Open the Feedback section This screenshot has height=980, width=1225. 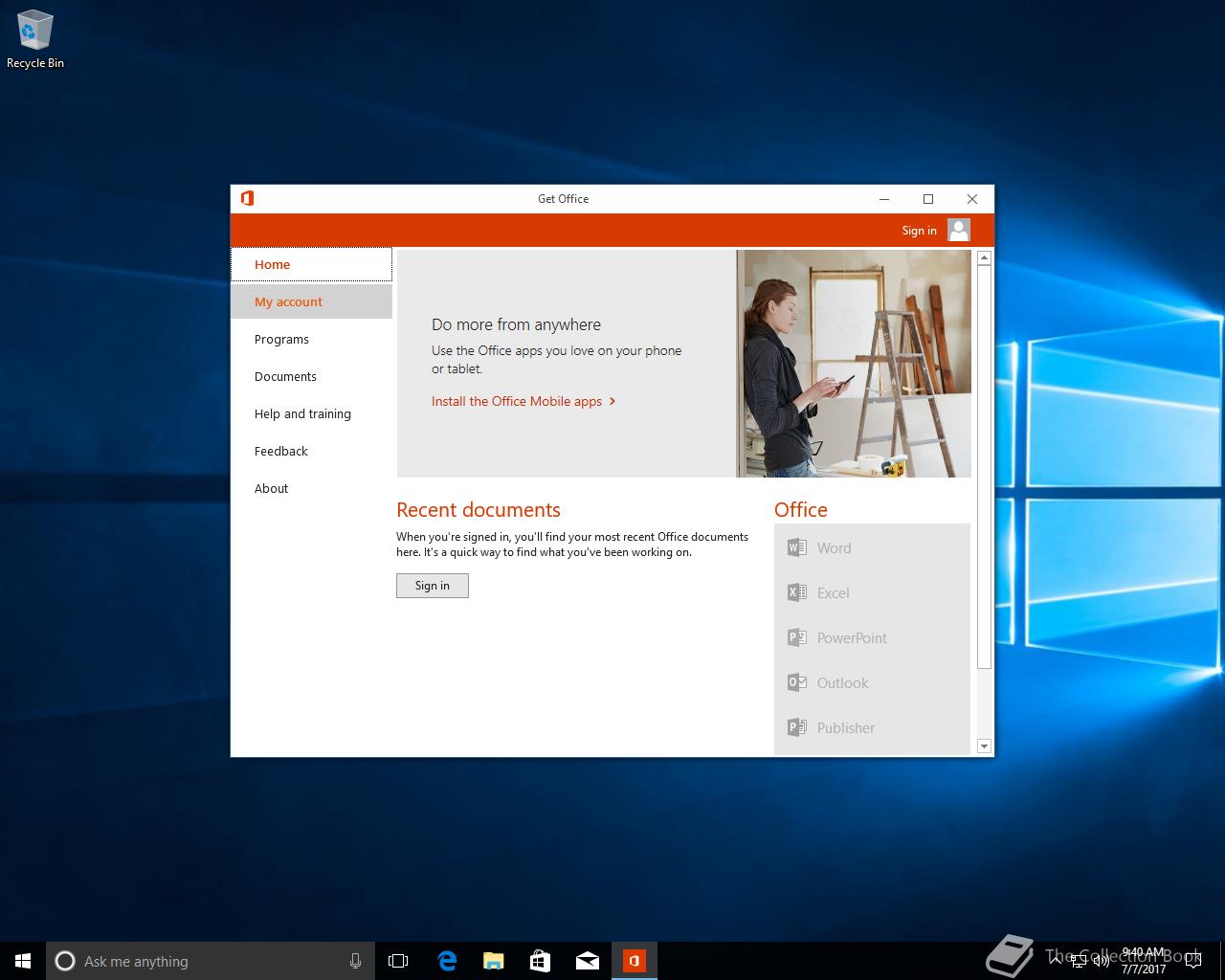tap(311, 451)
